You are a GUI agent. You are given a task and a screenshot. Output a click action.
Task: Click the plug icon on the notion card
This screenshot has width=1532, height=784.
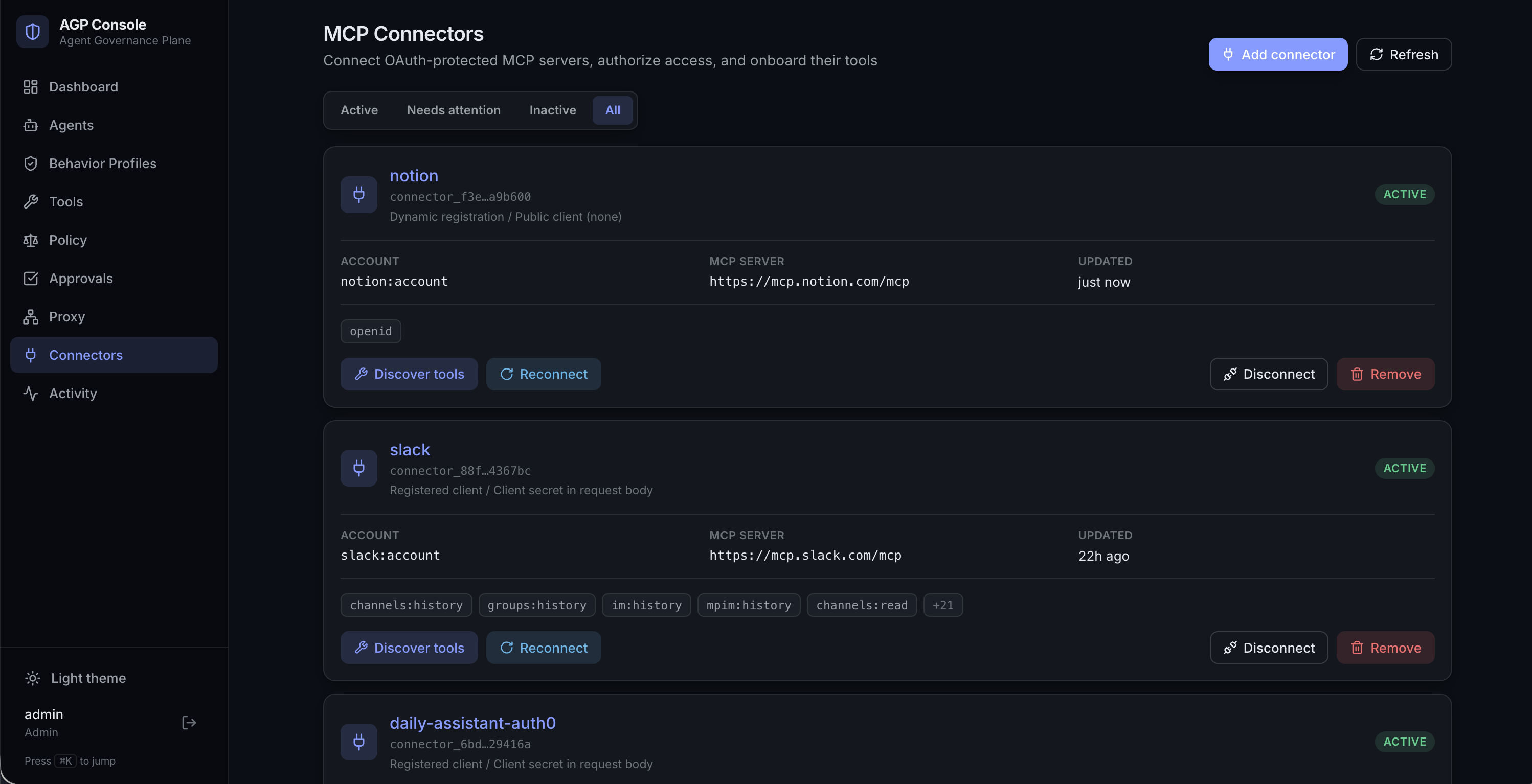coord(358,194)
